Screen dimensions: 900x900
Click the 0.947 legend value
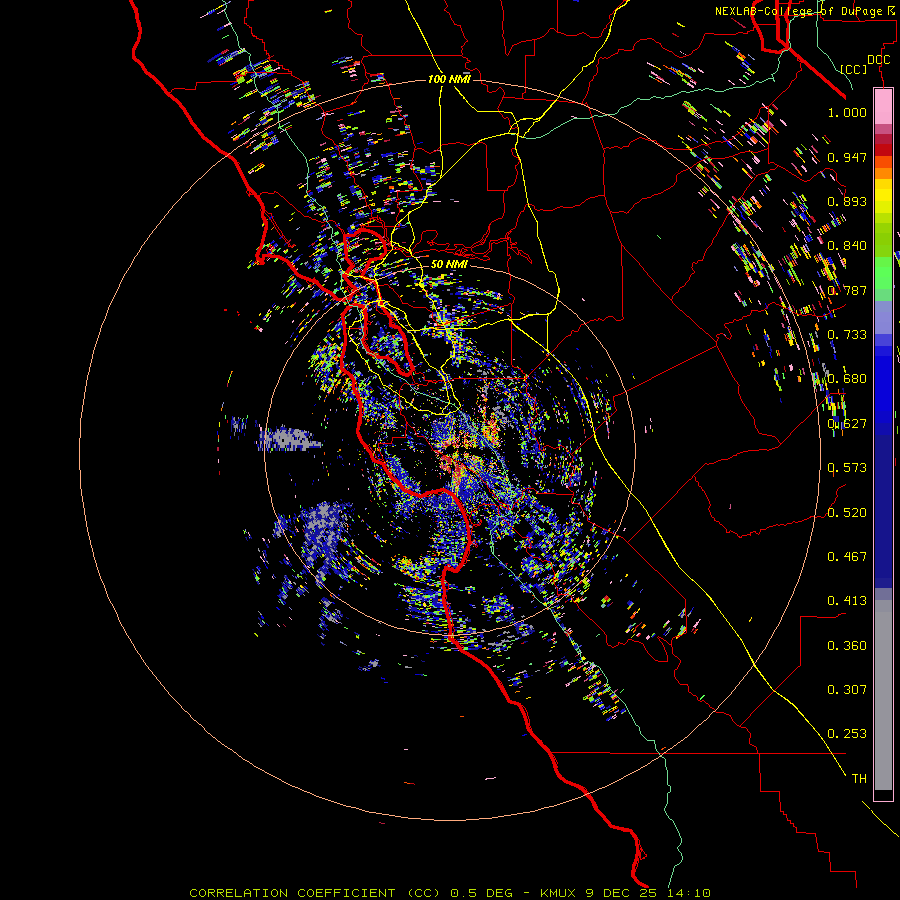(x=847, y=157)
